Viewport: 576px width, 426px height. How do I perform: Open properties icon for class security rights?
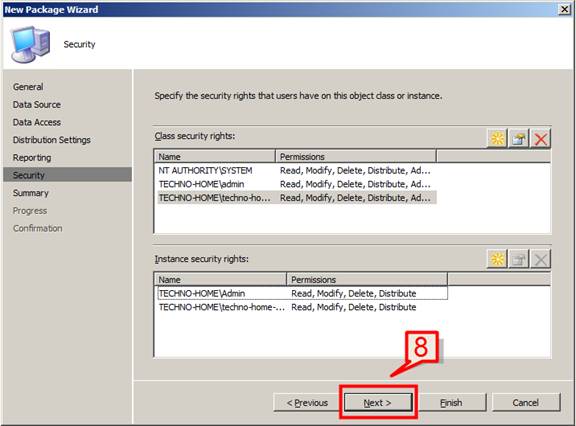(x=519, y=138)
